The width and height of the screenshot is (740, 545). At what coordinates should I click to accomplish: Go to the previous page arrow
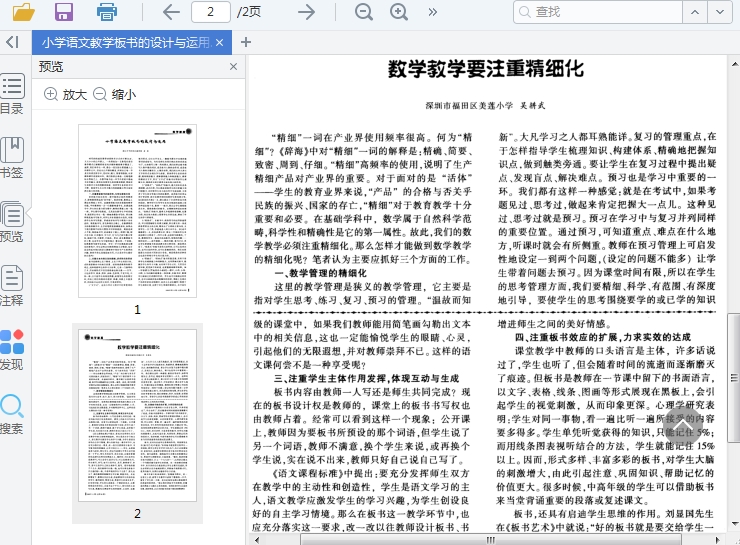pos(171,12)
